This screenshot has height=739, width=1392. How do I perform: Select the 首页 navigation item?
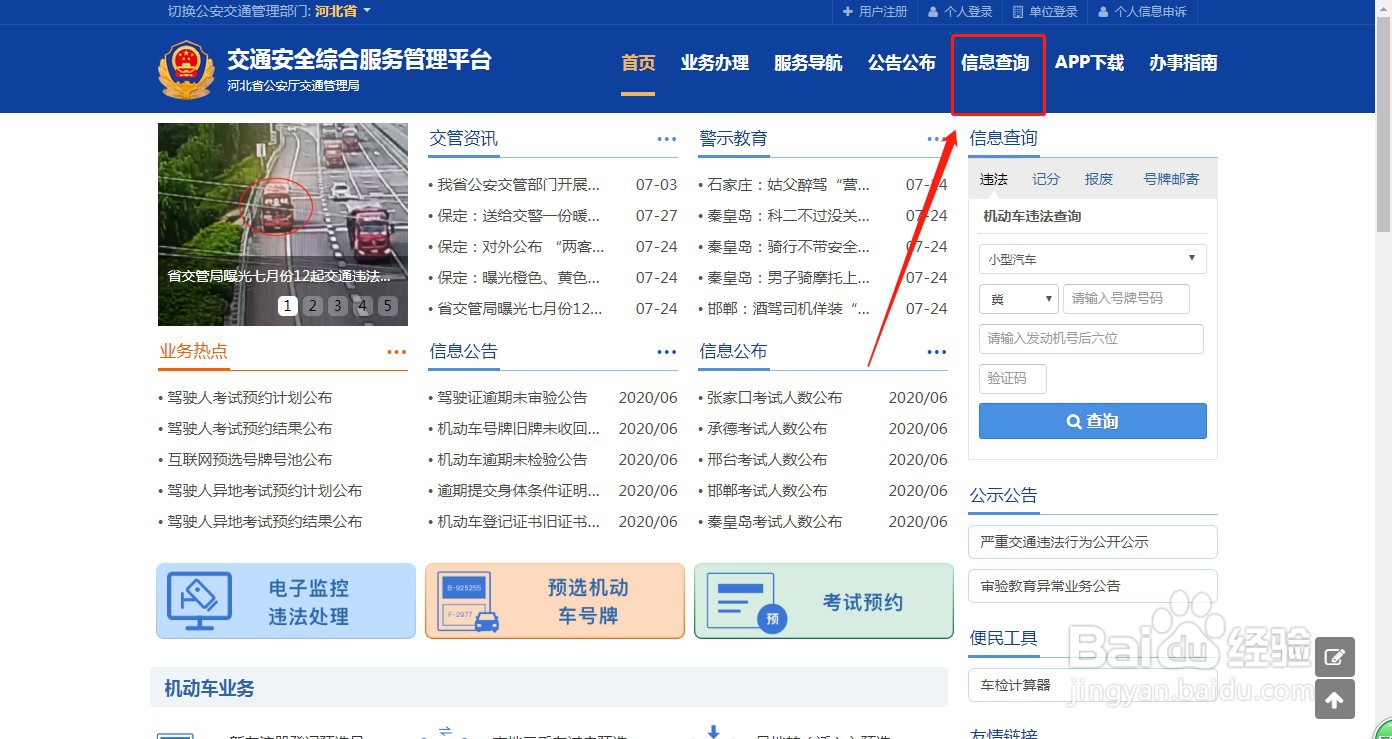coord(638,63)
